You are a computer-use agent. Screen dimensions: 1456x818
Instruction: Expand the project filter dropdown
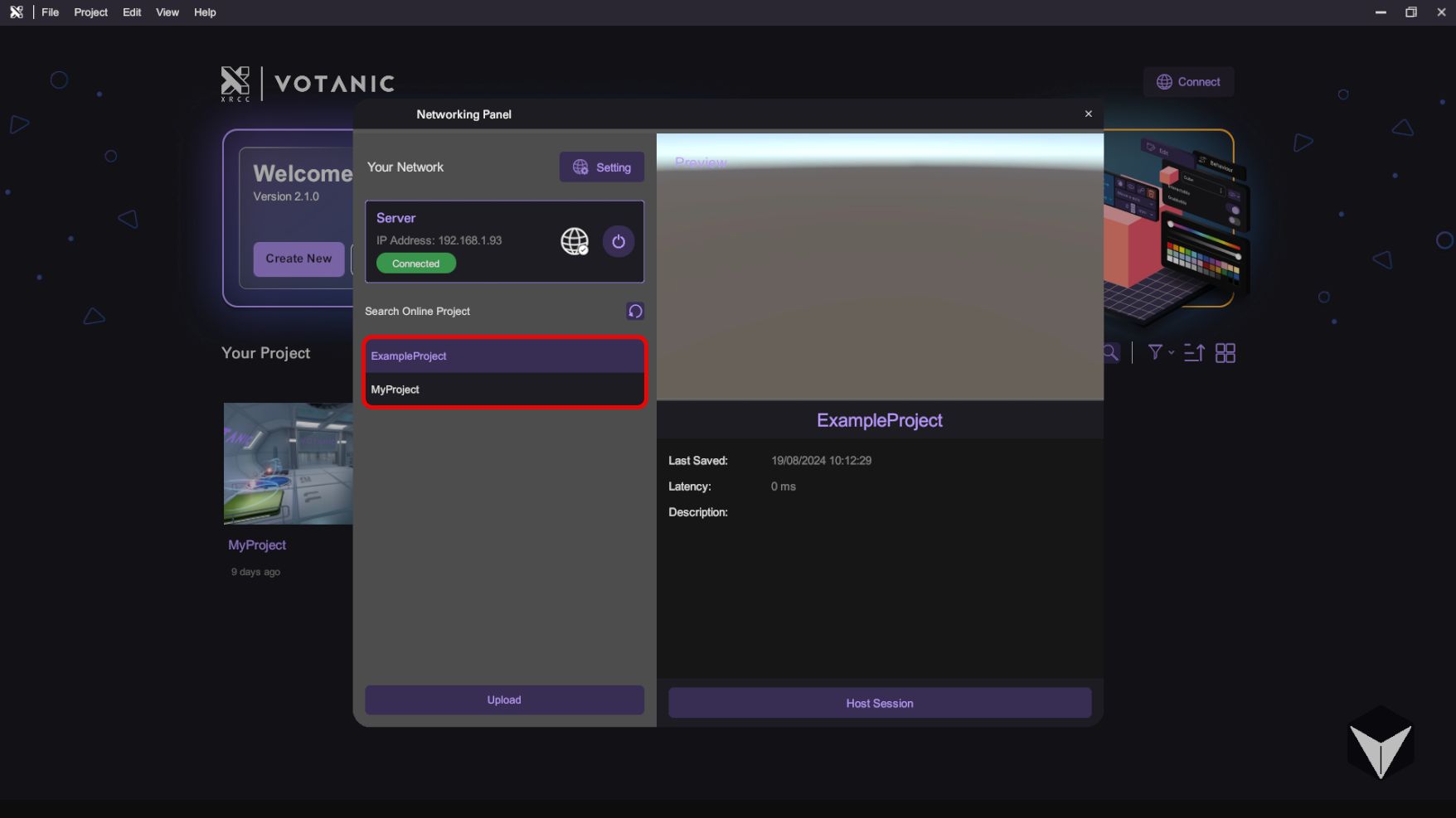(x=1159, y=353)
